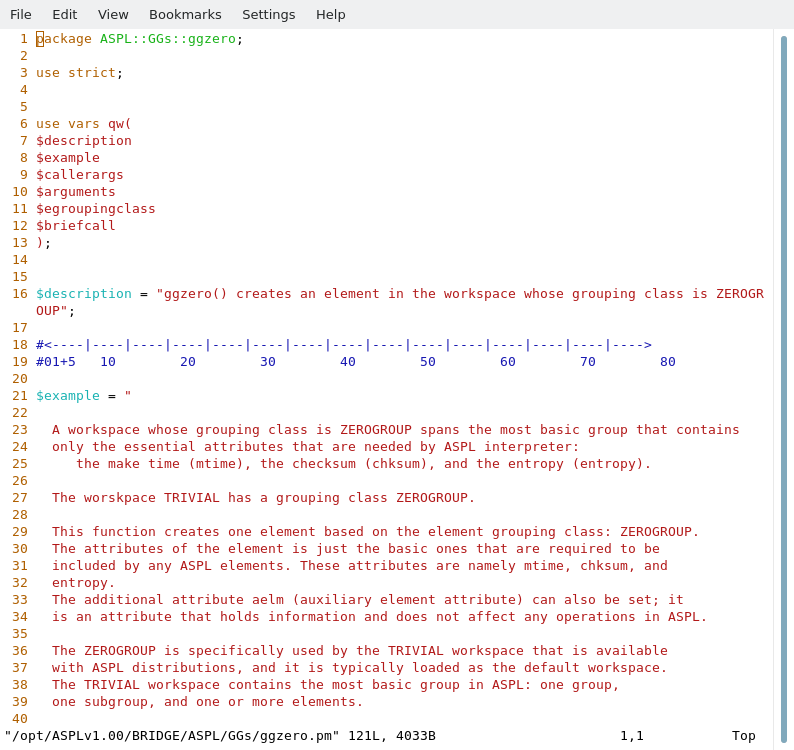Place cursor on '$callerargs' variable
Image resolution: width=794 pixels, height=750 pixels.
tap(80, 175)
